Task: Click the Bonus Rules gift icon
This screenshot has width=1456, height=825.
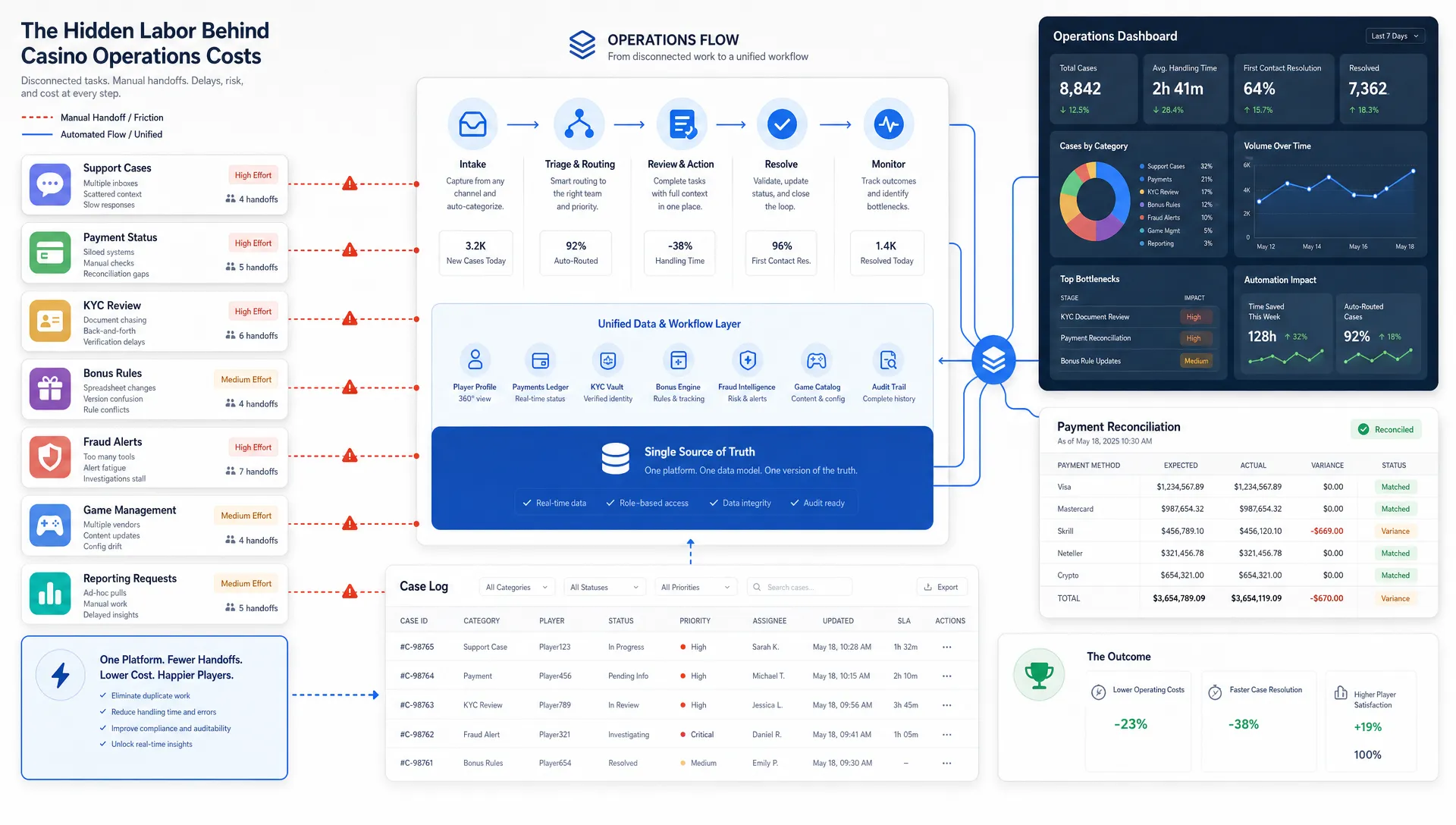Action: point(50,389)
